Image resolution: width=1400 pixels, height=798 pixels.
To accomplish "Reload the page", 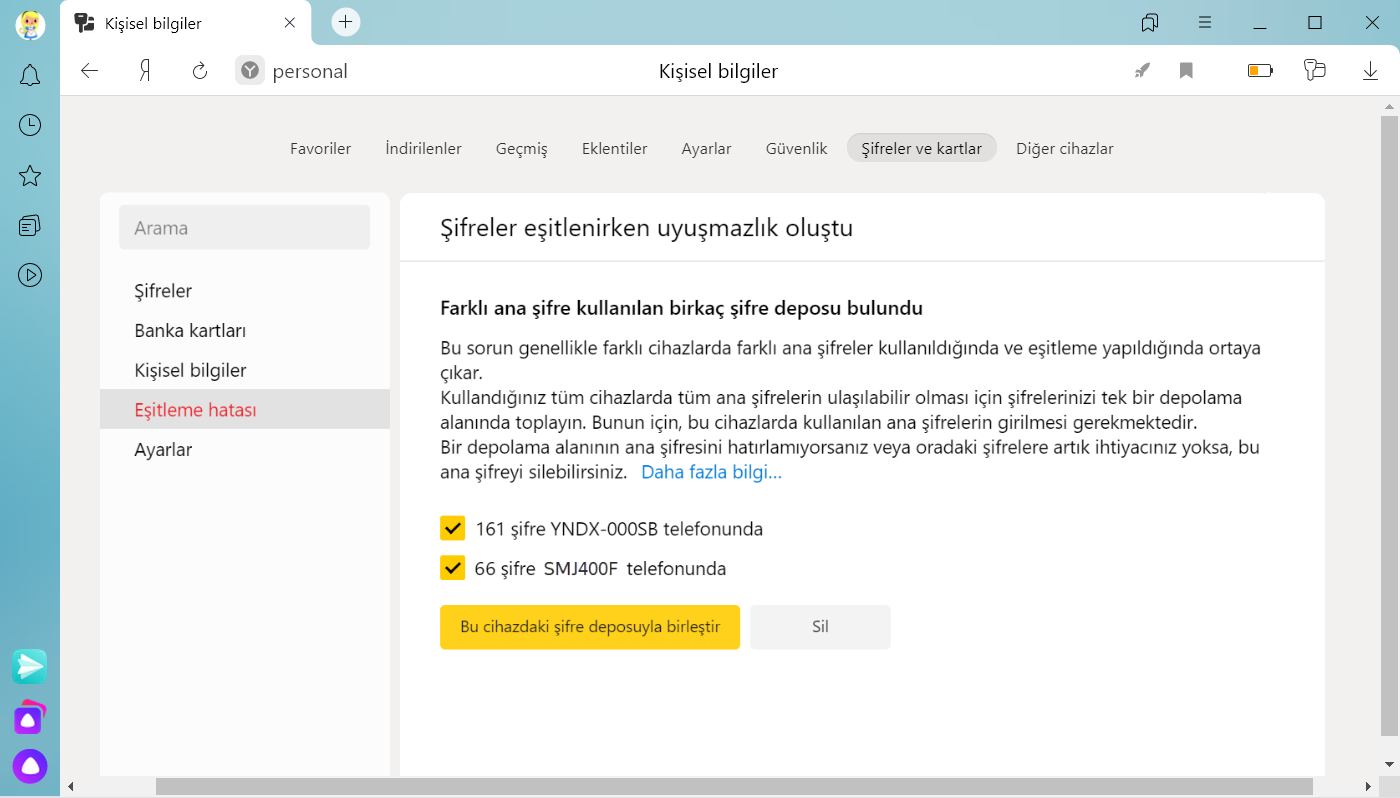I will point(200,70).
